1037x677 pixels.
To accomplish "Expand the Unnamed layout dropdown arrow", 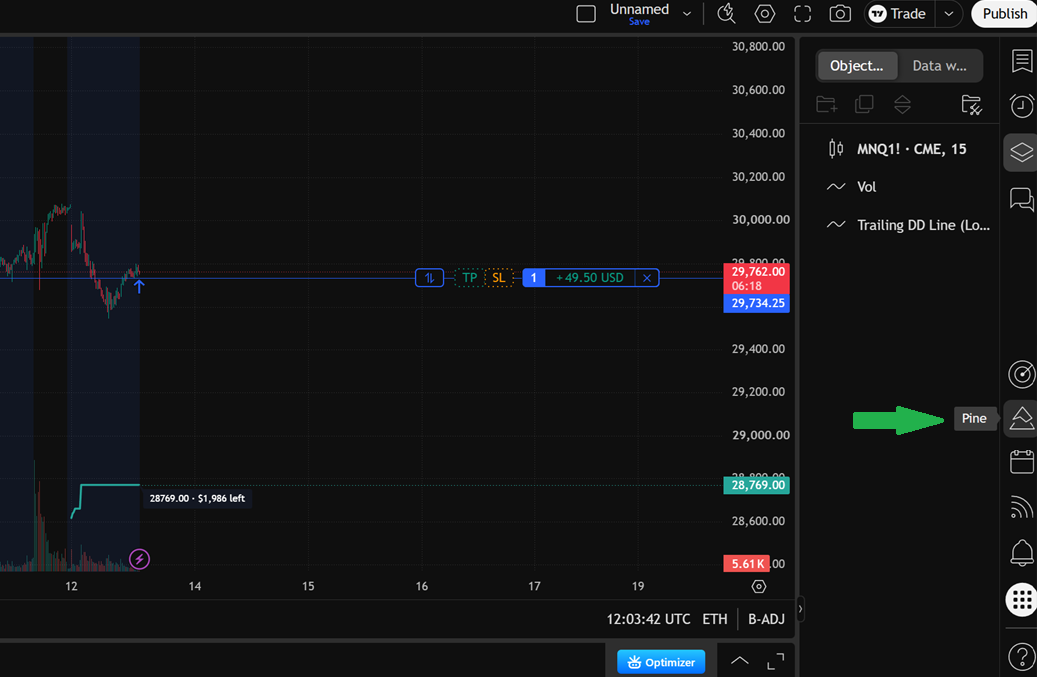I will point(687,14).
